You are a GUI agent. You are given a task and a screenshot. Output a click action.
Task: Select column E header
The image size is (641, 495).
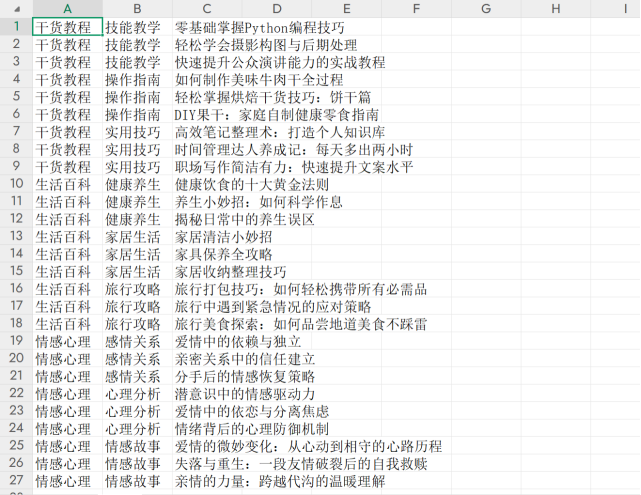click(347, 9)
